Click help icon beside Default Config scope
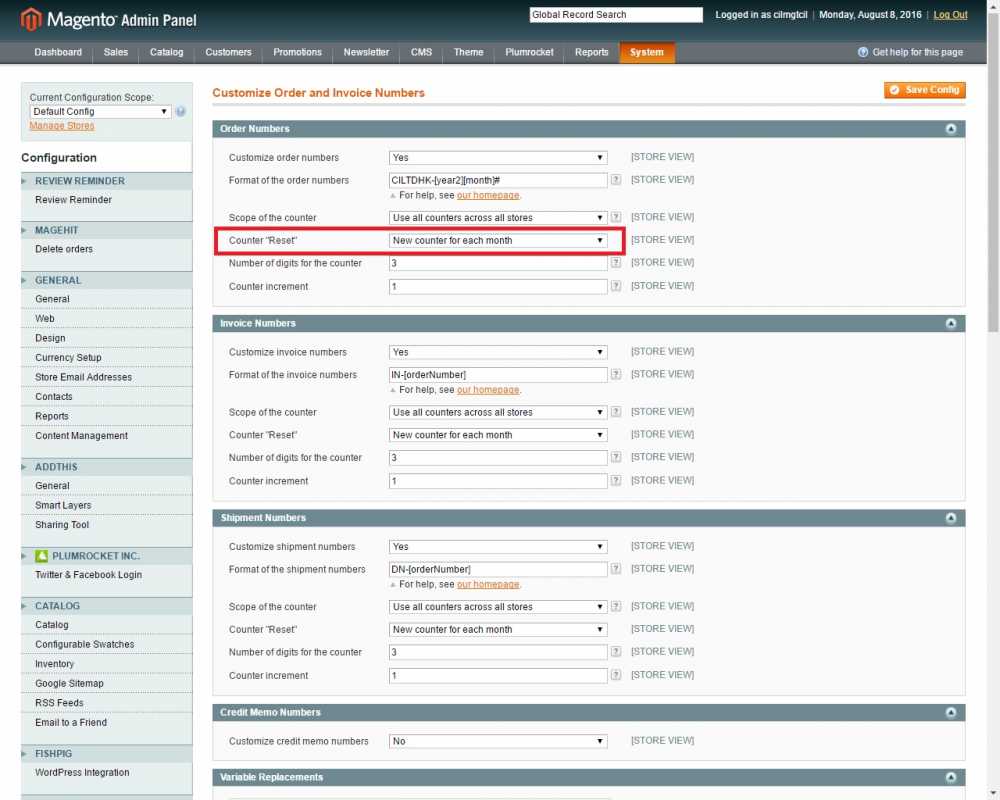Screen dimensions: 1000x800 [181, 112]
